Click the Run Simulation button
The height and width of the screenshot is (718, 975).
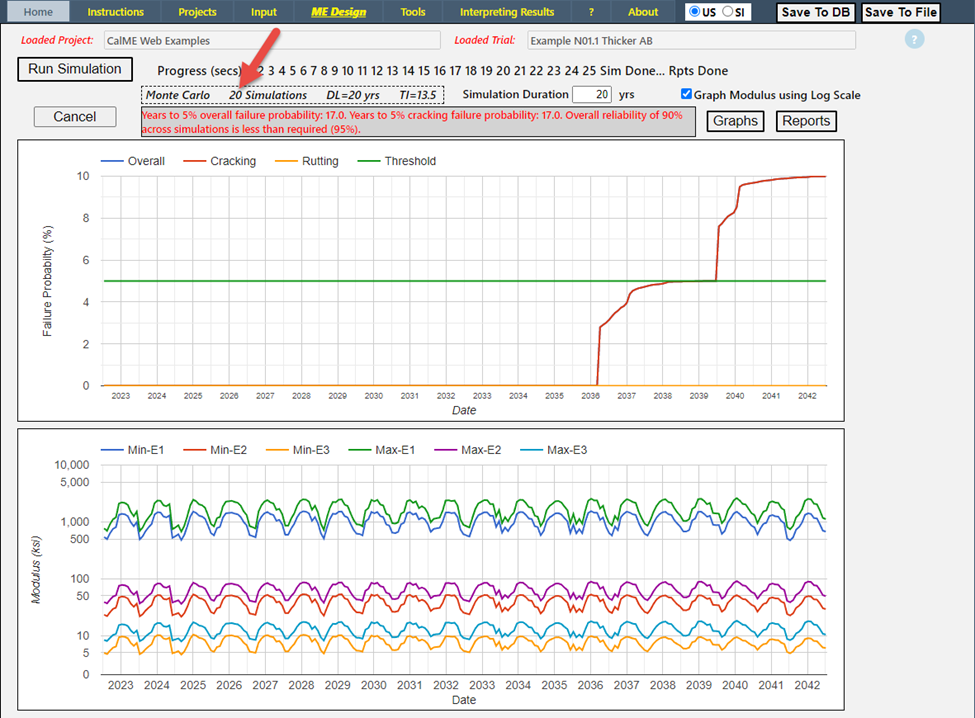click(75, 69)
